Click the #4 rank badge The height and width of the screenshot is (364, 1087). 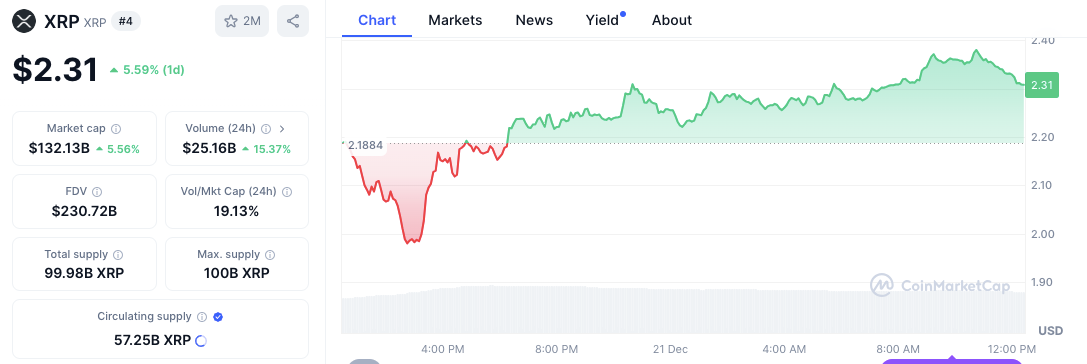[x=125, y=21]
